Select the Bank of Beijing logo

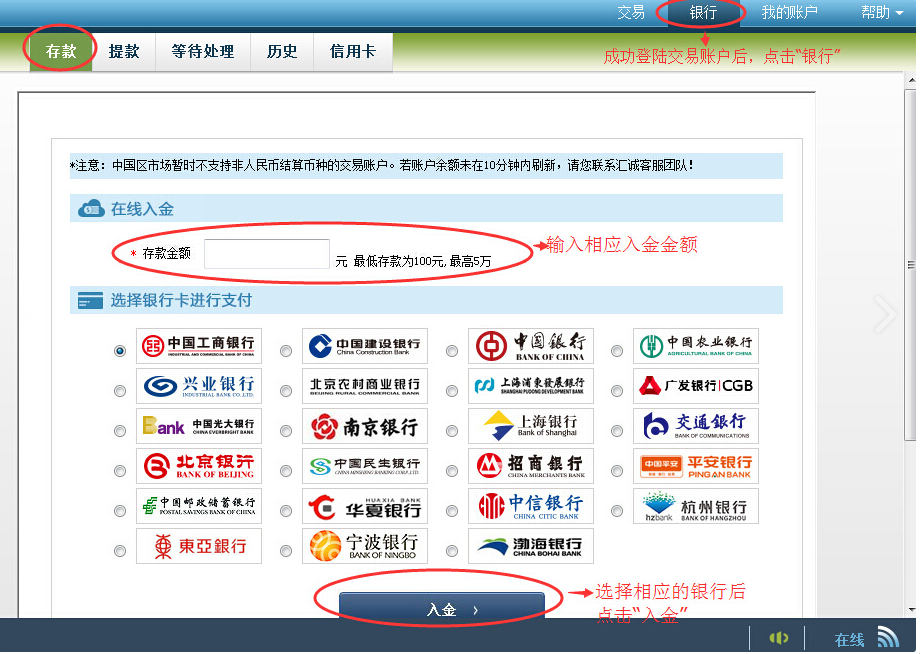tap(199, 467)
